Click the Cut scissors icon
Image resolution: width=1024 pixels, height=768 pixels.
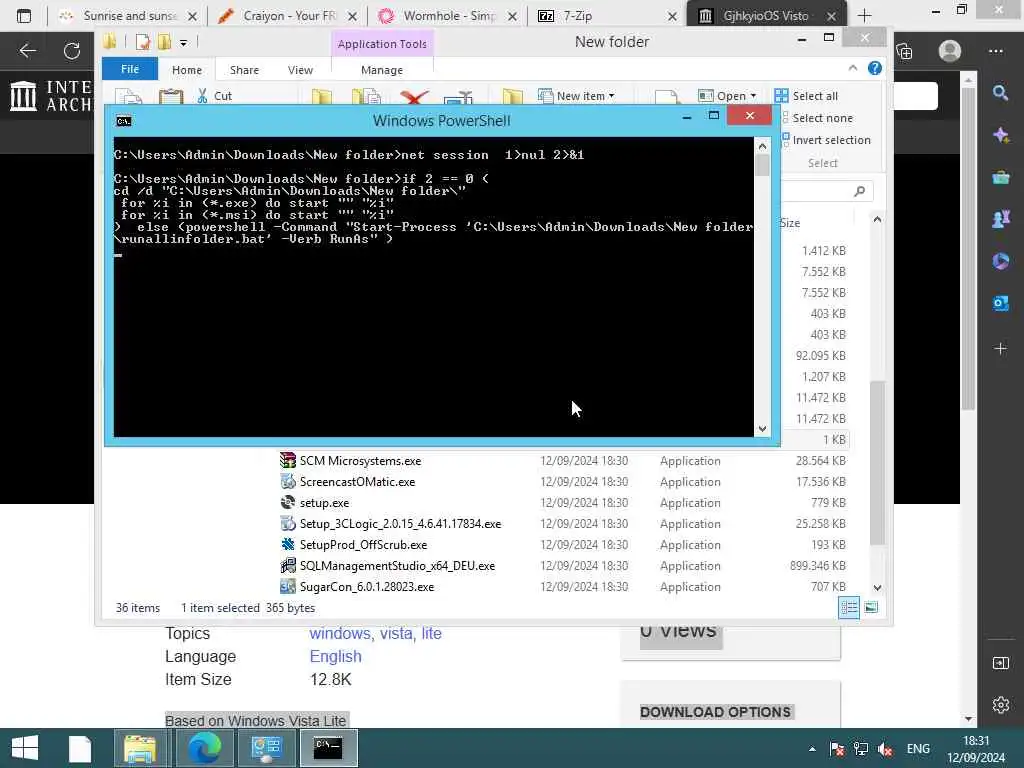click(x=202, y=96)
